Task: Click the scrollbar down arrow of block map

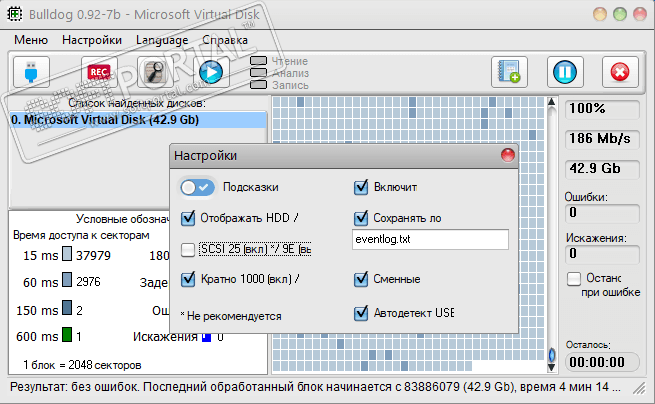Action: pos(551,368)
